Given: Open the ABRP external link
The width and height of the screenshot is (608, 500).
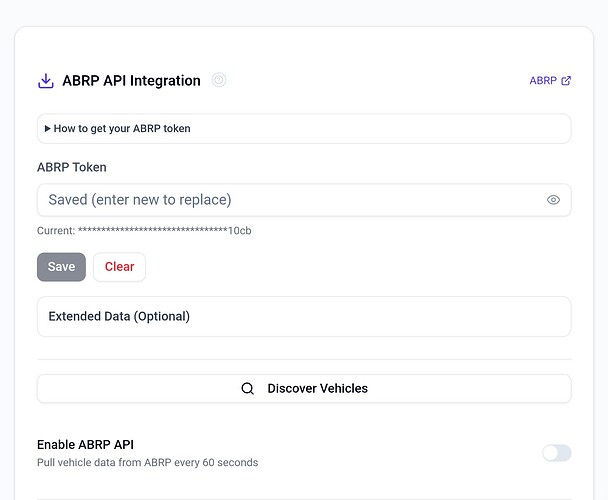Looking at the screenshot, I should point(550,81).
